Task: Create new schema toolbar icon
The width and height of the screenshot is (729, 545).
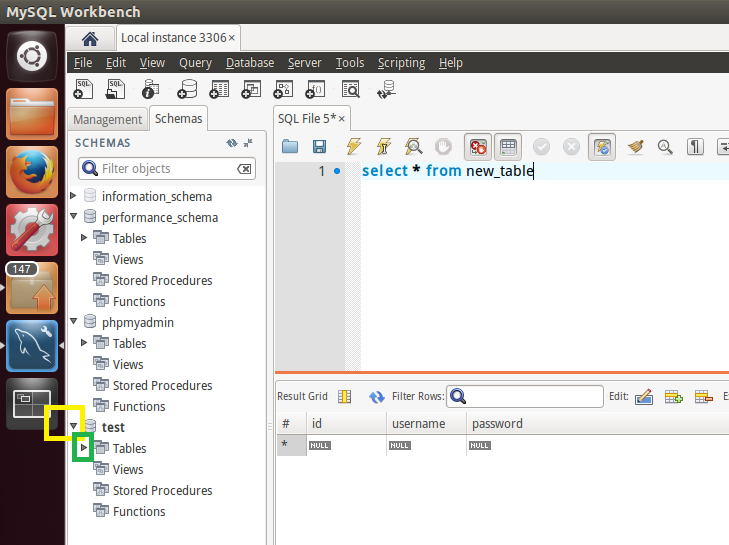Action: tap(187, 89)
